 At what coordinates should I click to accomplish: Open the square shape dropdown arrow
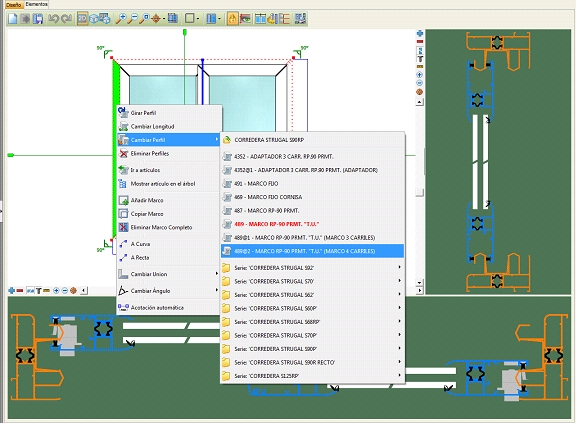[x=198, y=18]
